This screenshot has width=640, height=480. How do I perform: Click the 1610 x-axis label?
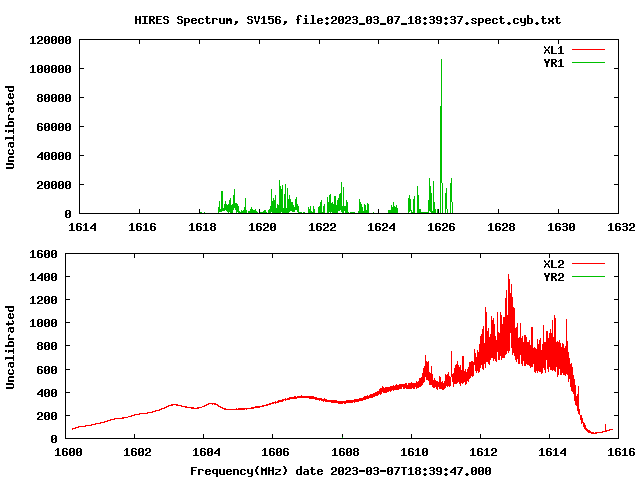coord(414,452)
